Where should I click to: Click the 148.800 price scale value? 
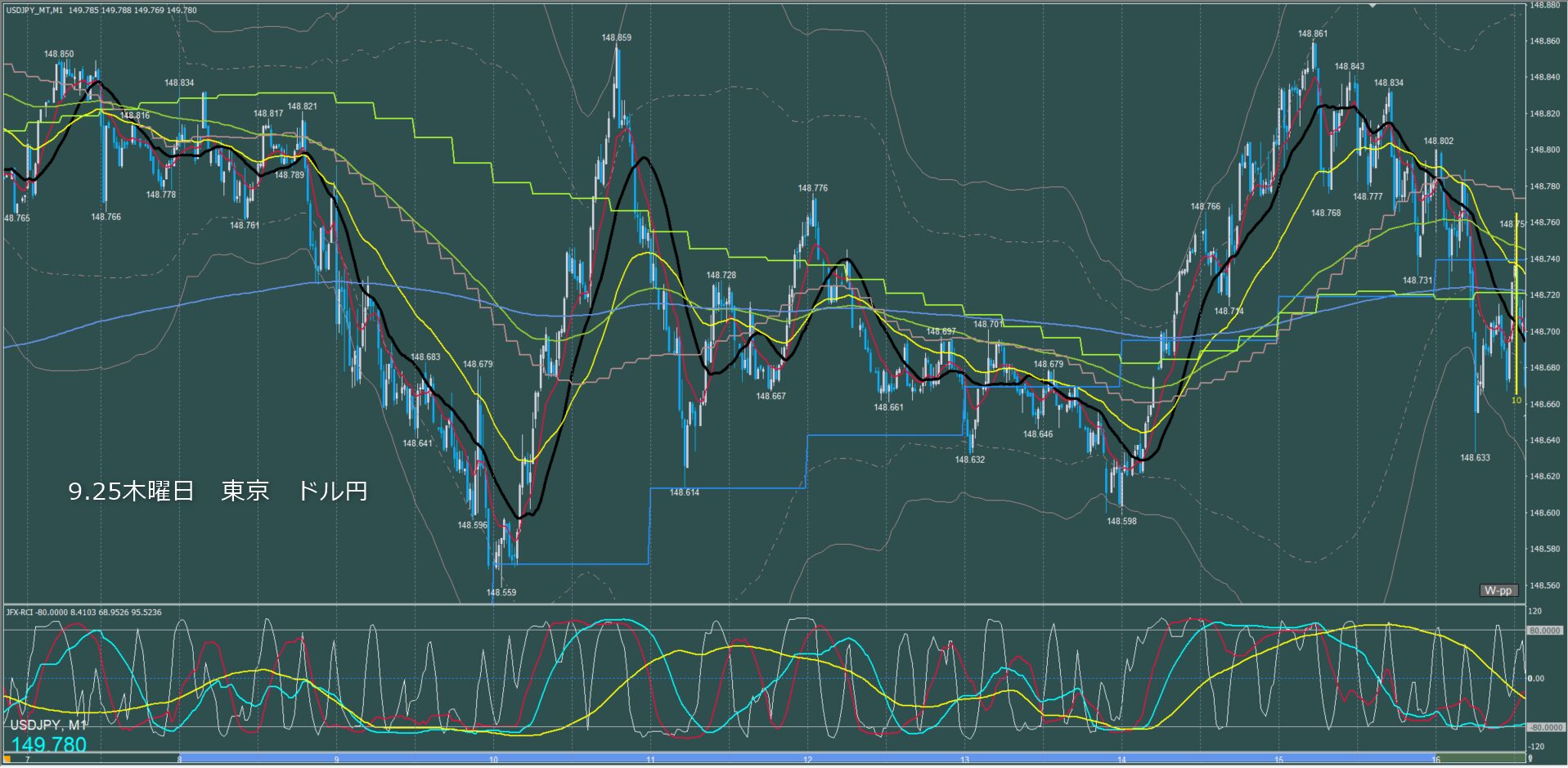pyautogui.click(x=1544, y=150)
